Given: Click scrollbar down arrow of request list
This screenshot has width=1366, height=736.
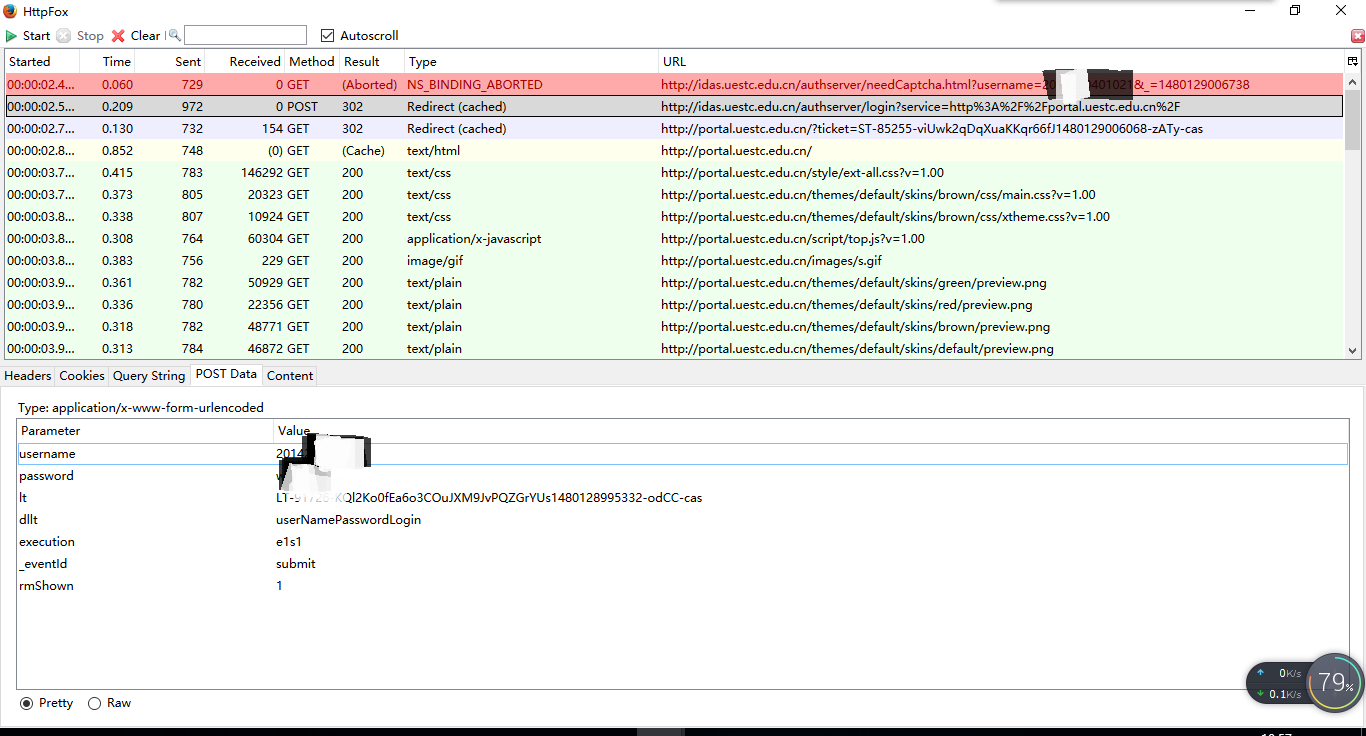Looking at the screenshot, I should pos(1353,350).
